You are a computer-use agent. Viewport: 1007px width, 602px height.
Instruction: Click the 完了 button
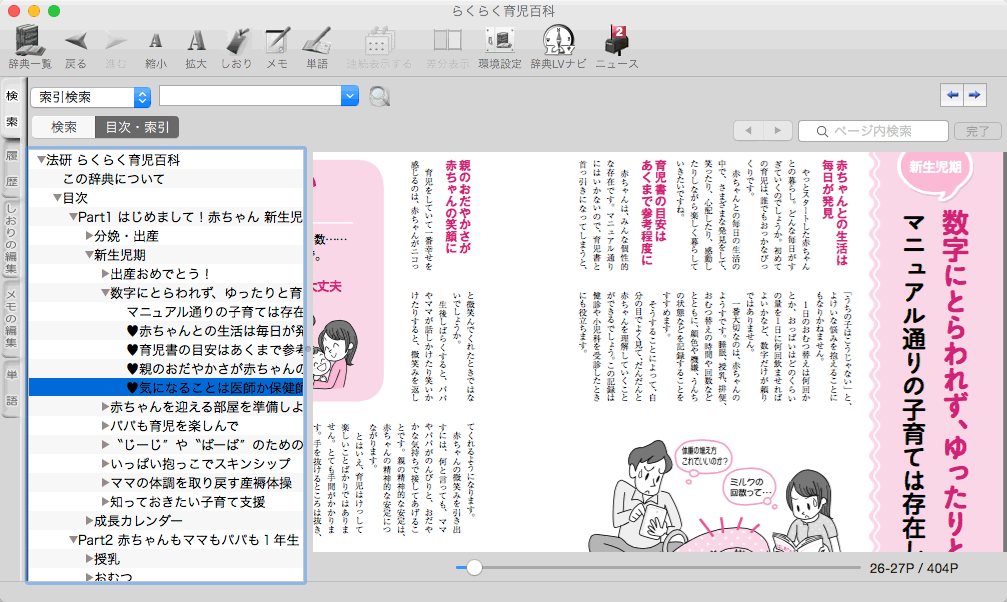[x=977, y=131]
